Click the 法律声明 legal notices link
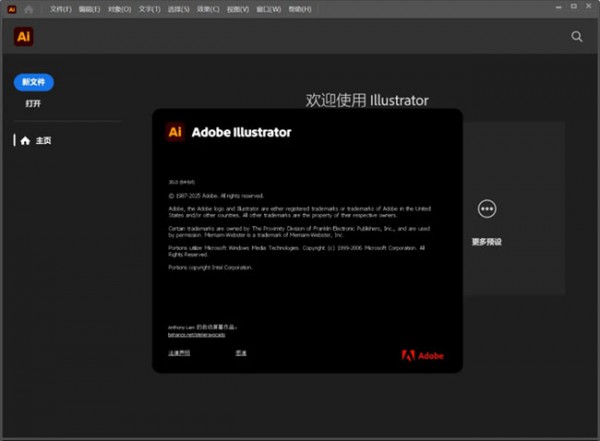This screenshot has width=600, height=441. tap(179, 353)
